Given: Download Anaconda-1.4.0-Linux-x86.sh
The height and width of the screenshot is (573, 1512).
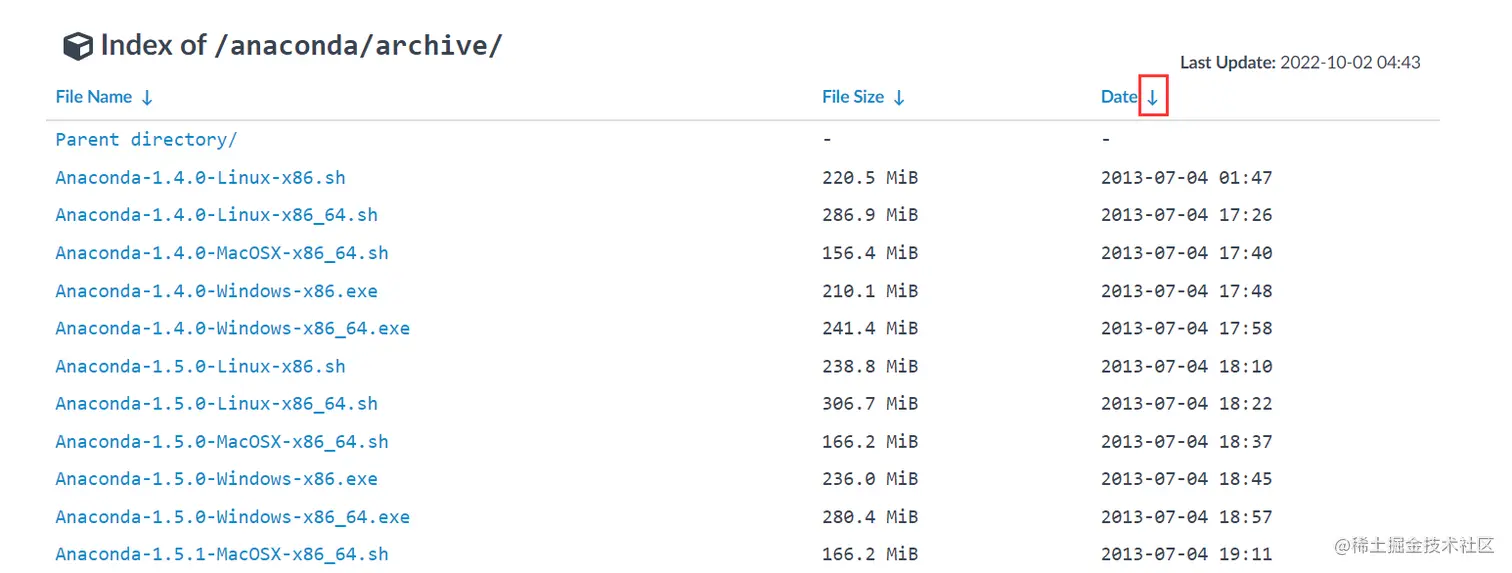Looking at the screenshot, I should 200,178.
